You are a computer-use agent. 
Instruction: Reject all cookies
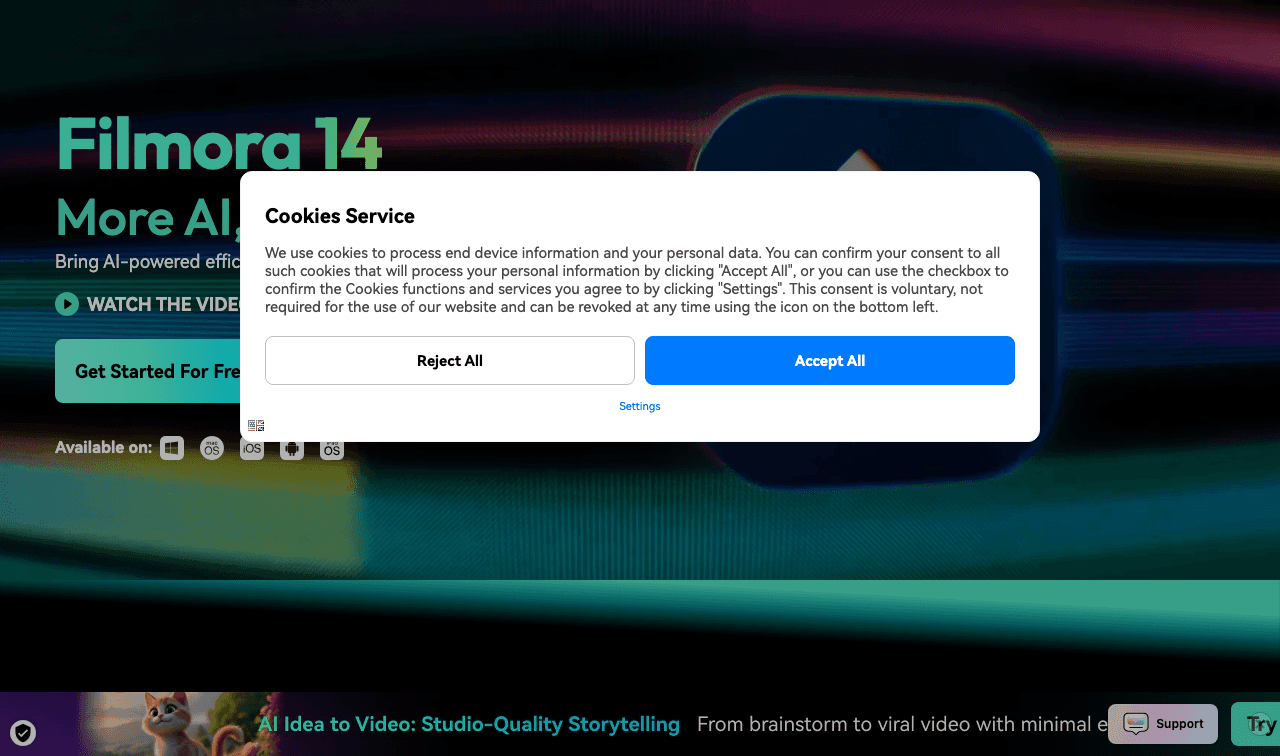click(x=449, y=360)
